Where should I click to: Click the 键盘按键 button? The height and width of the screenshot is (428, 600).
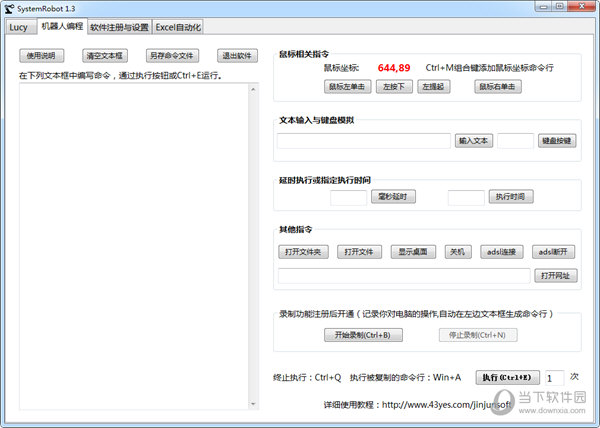coord(557,141)
